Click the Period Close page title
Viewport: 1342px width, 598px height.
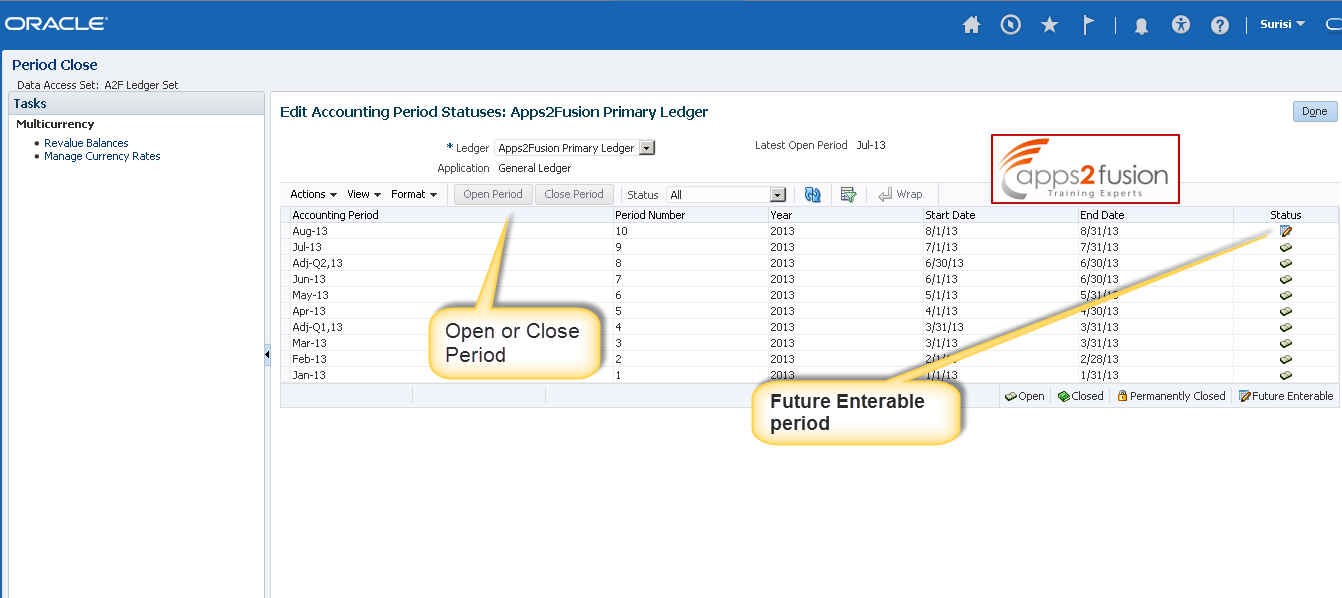point(55,65)
